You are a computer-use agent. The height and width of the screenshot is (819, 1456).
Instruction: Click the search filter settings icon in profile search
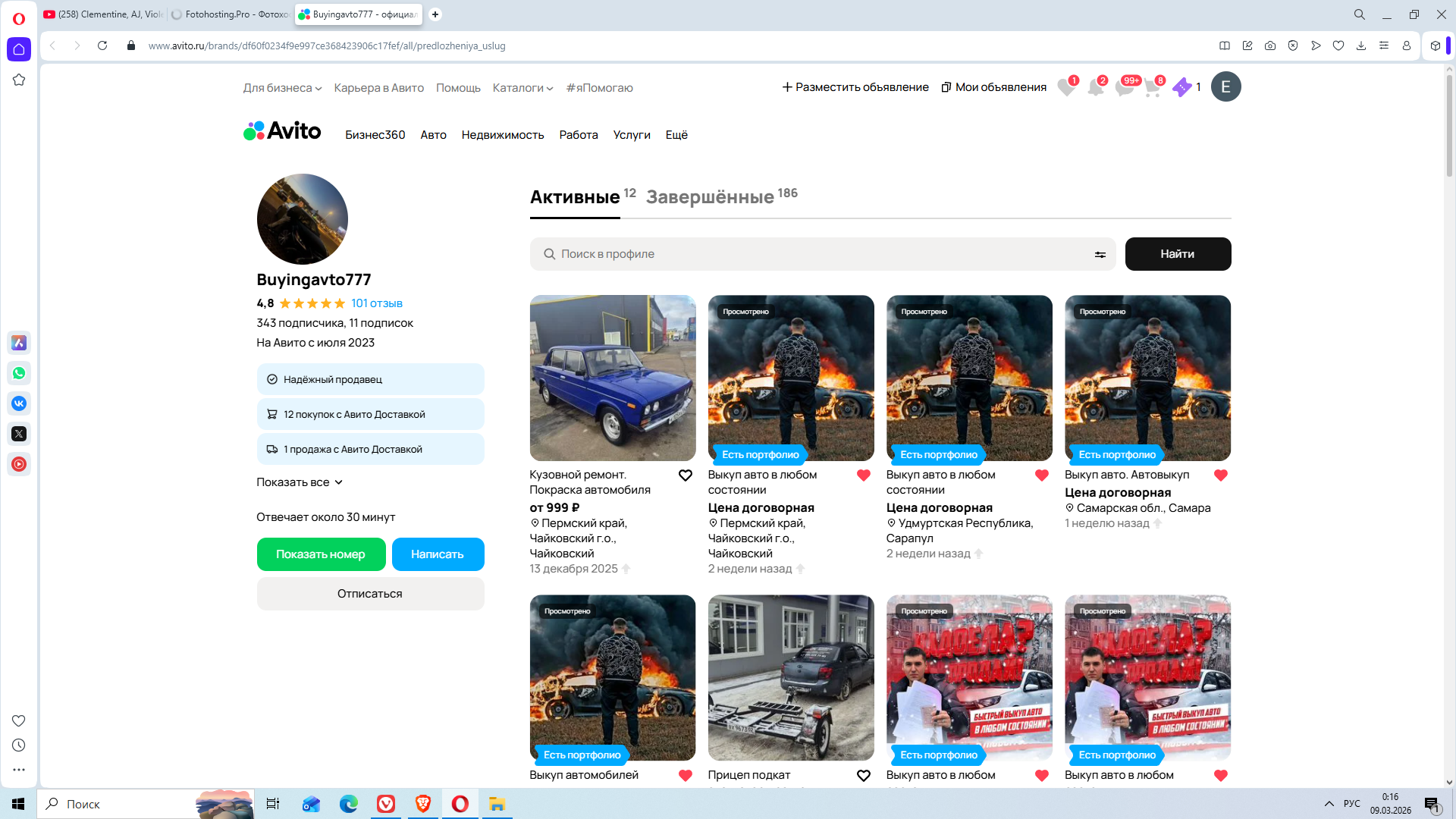[1100, 255]
